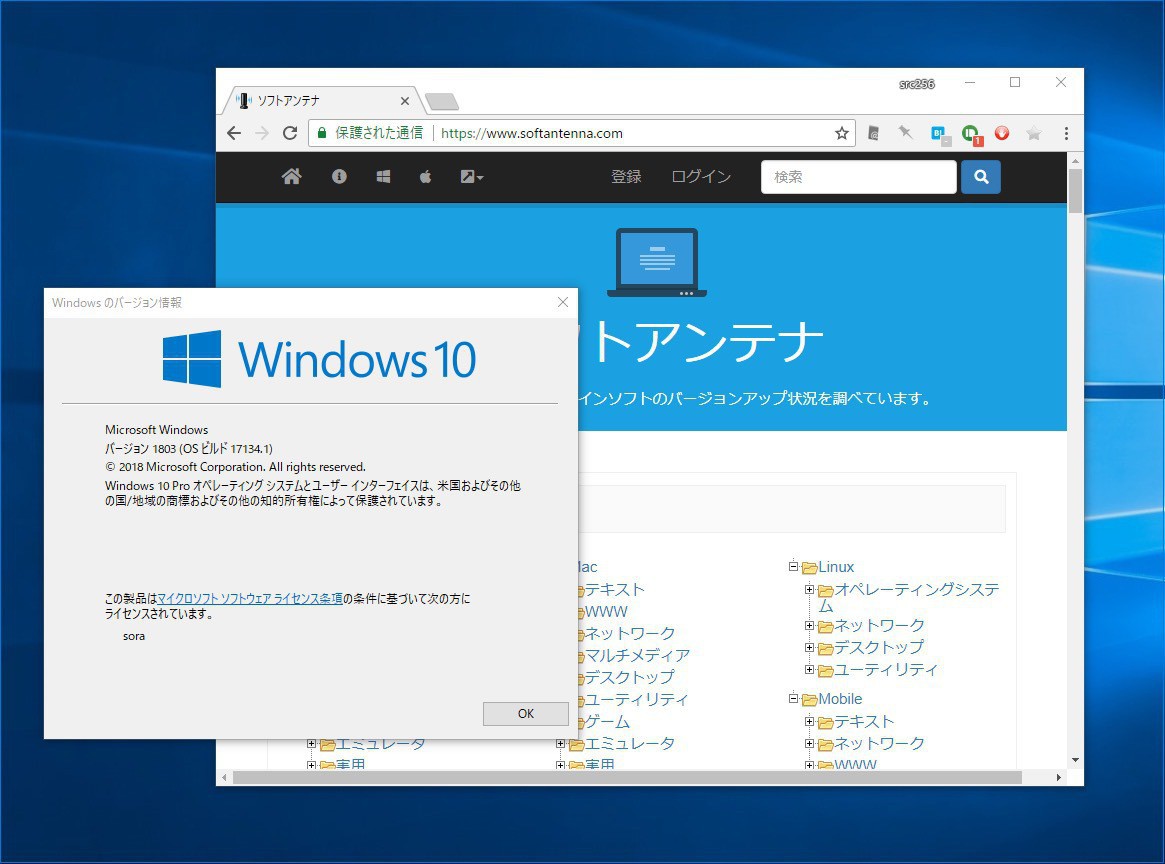Click the red down-arrow extension icon

[x=1002, y=133]
